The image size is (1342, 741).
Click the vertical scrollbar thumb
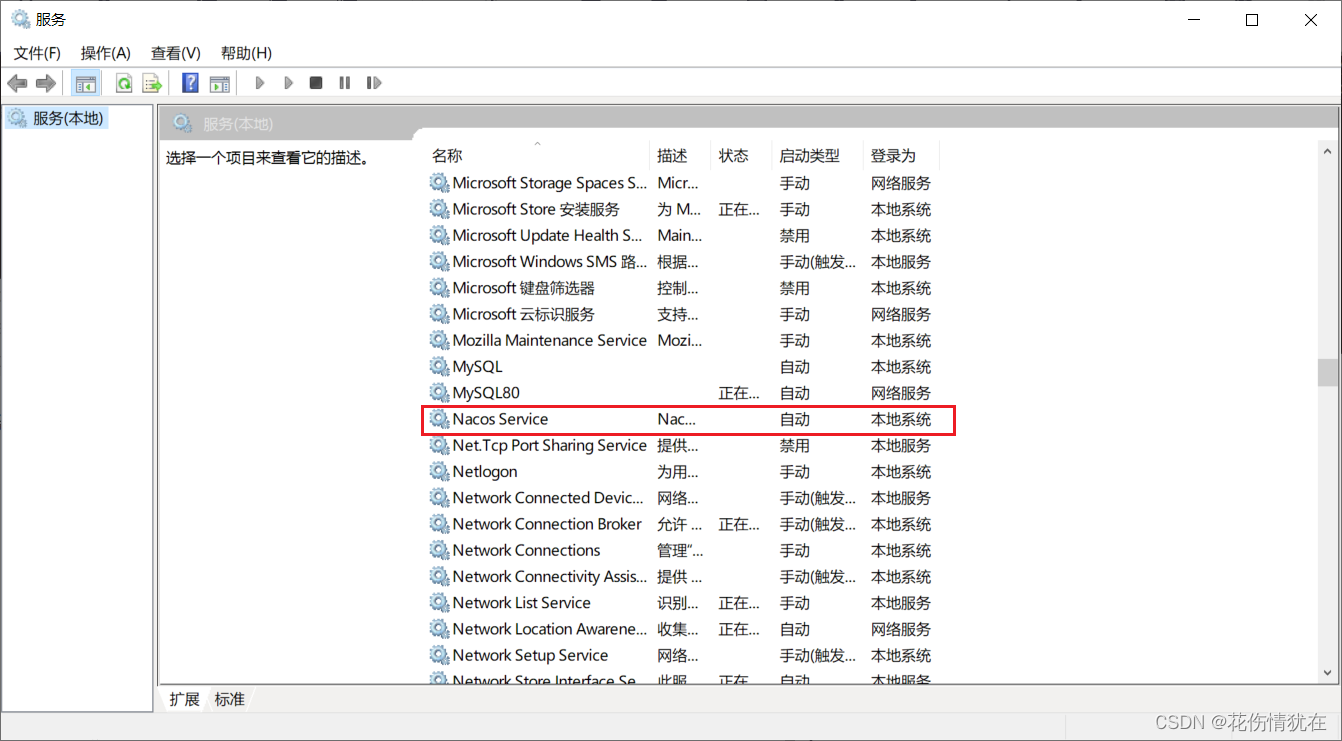[x=1328, y=372]
